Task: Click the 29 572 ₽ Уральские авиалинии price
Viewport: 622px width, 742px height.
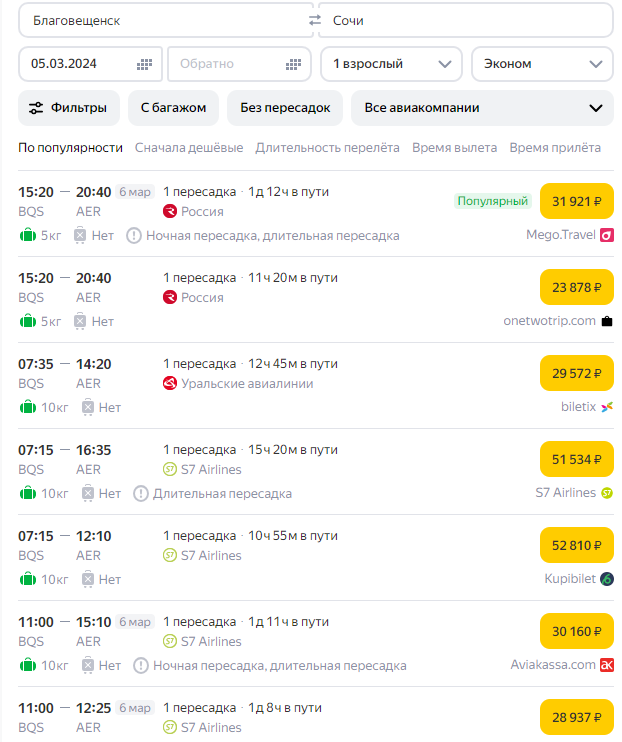Action: [577, 374]
